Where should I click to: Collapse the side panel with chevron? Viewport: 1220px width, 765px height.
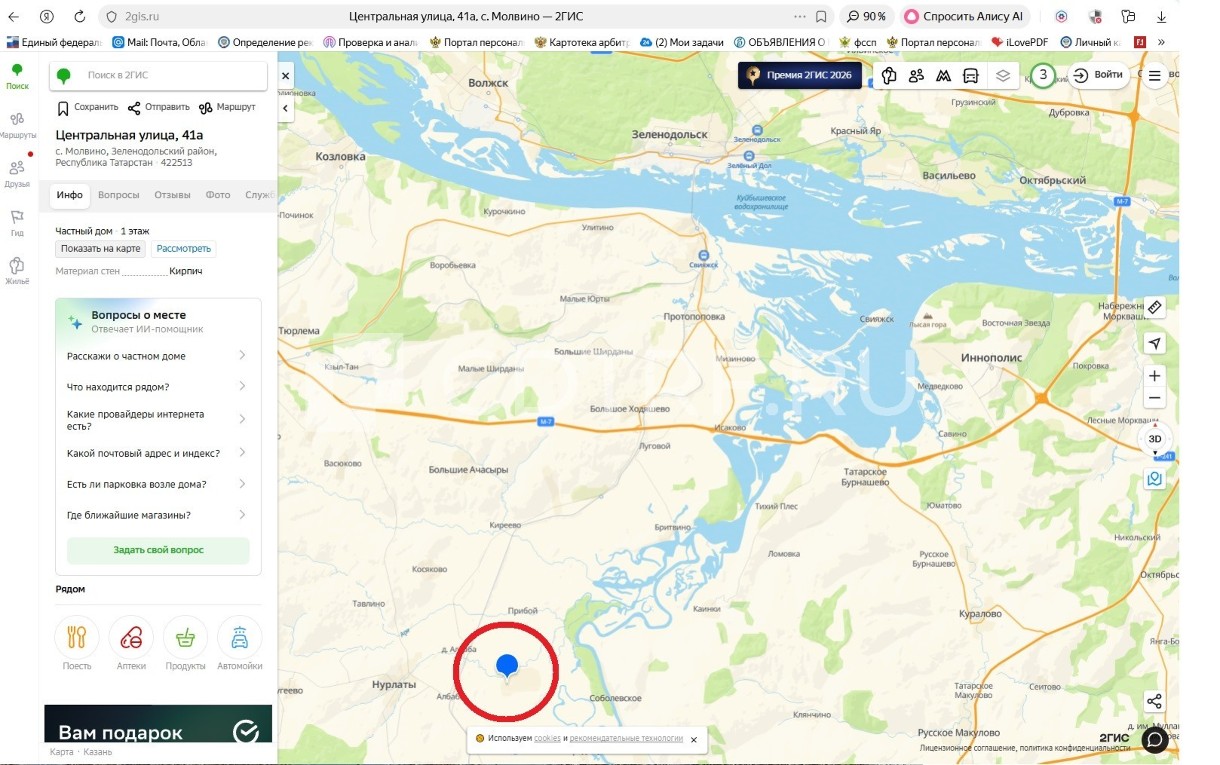(x=285, y=108)
